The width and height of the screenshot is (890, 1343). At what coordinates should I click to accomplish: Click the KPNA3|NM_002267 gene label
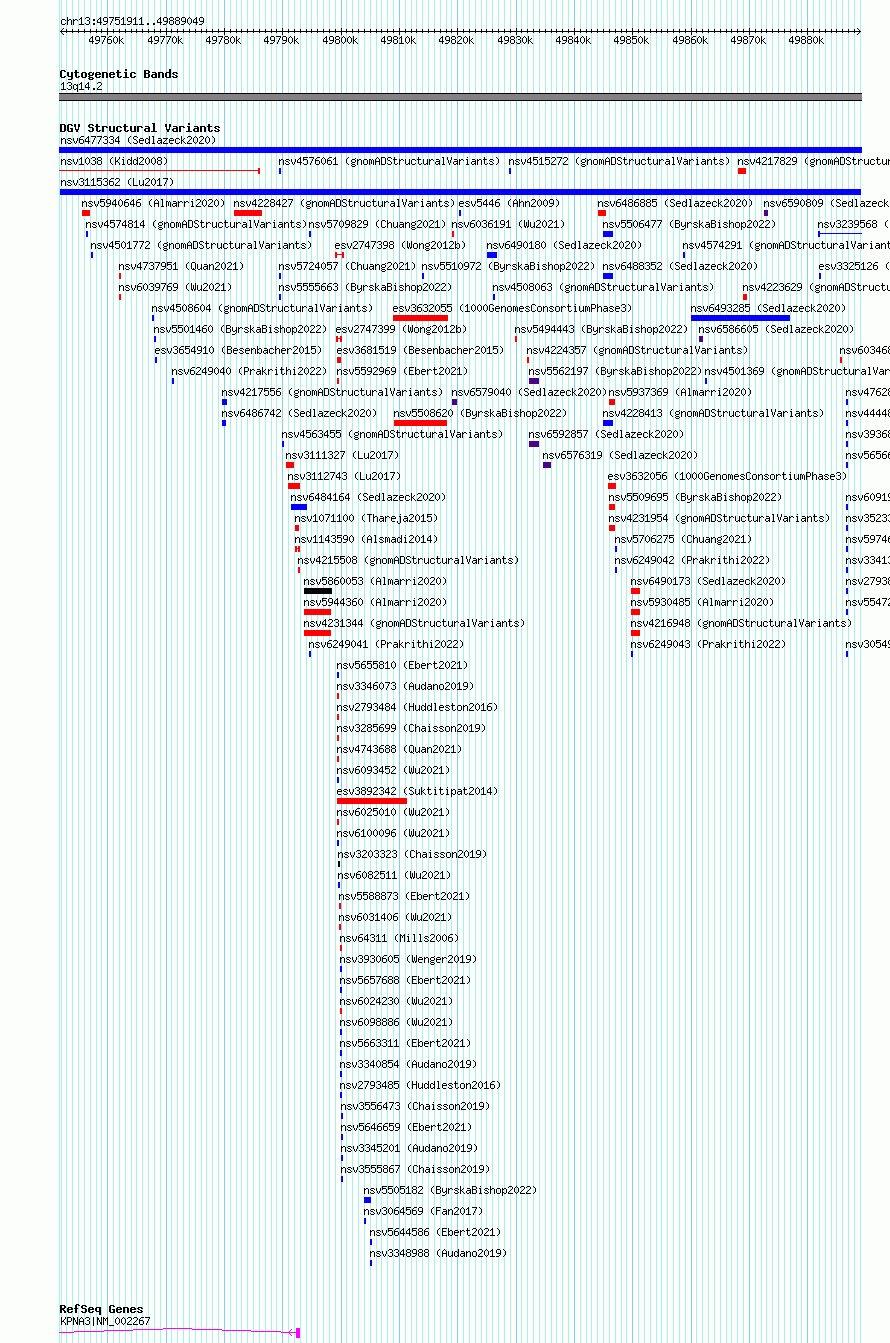click(105, 1321)
